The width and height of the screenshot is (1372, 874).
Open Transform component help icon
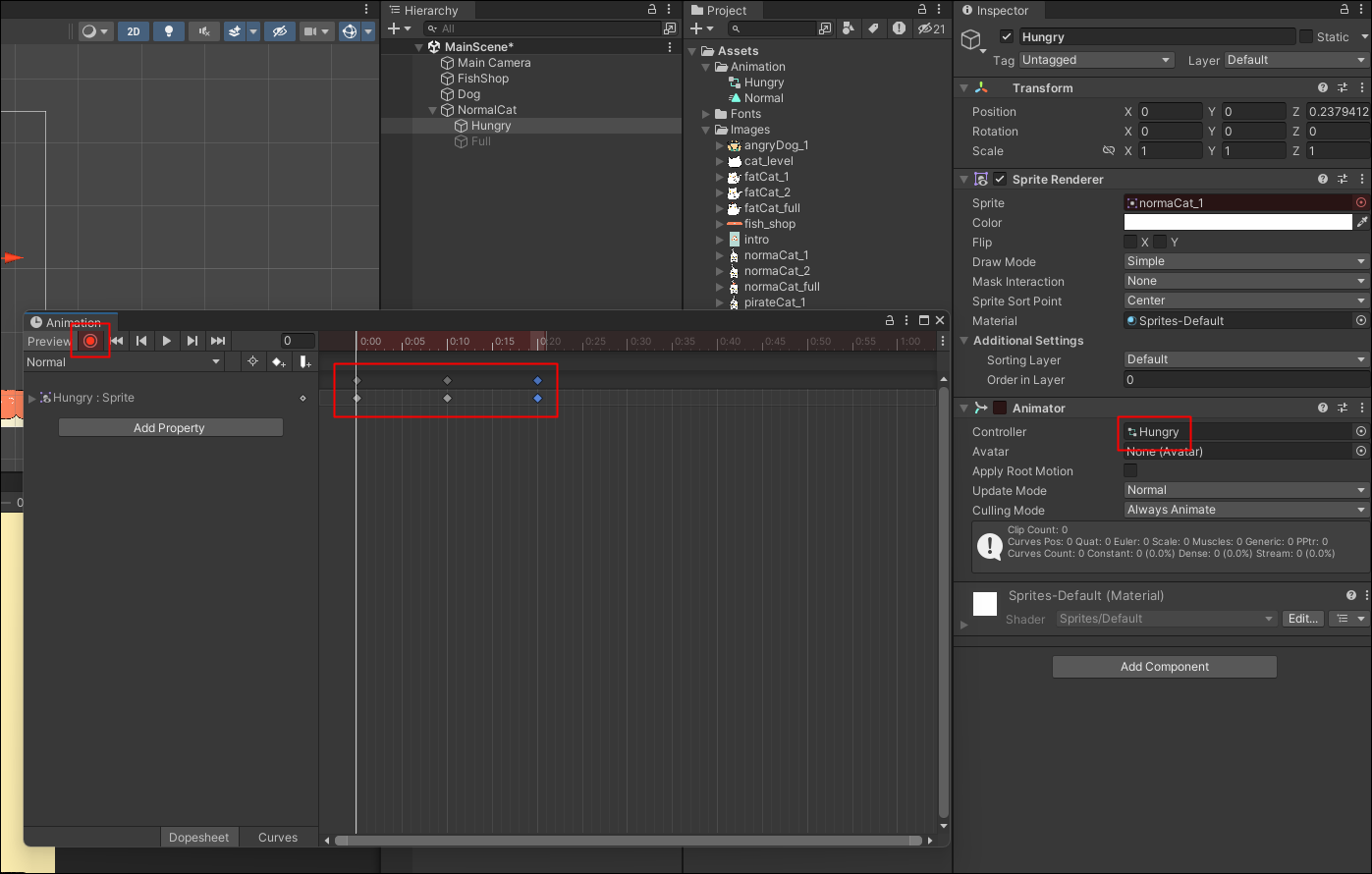coord(1323,87)
